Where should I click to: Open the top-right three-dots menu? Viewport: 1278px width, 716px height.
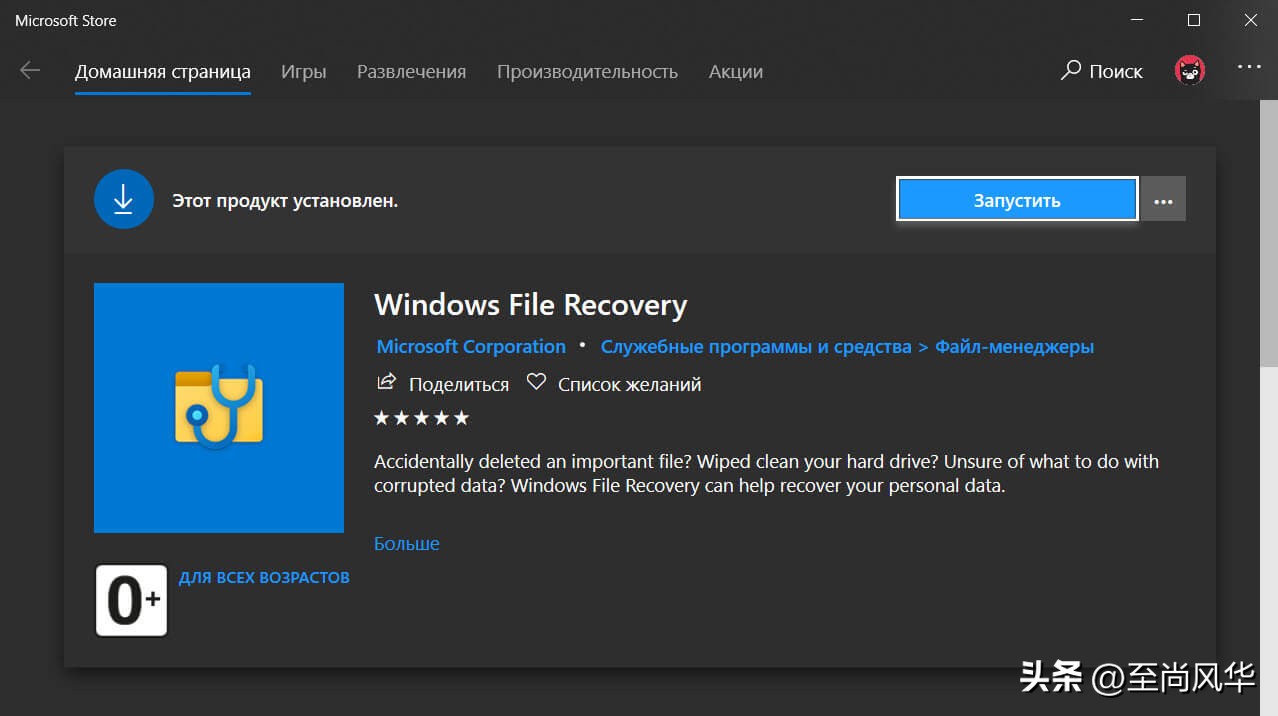[x=1249, y=67]
